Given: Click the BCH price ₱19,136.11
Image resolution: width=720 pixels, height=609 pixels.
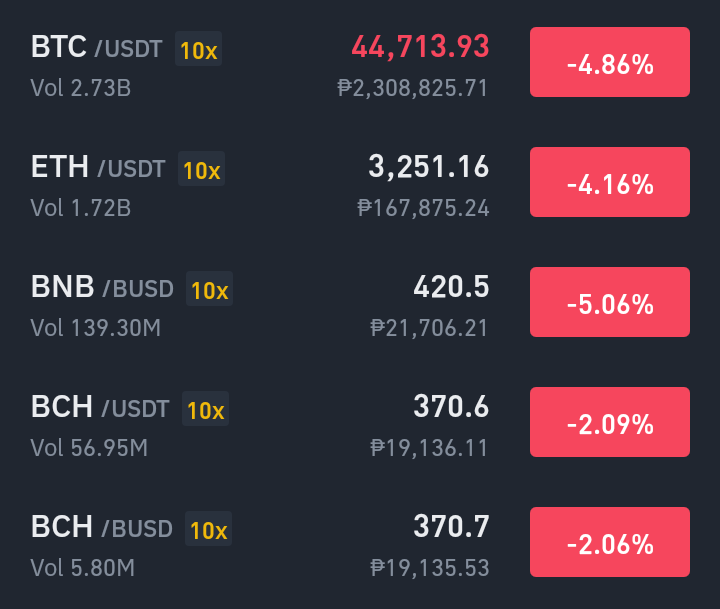Looking at the screenshot, I should (x=429, y=448).
